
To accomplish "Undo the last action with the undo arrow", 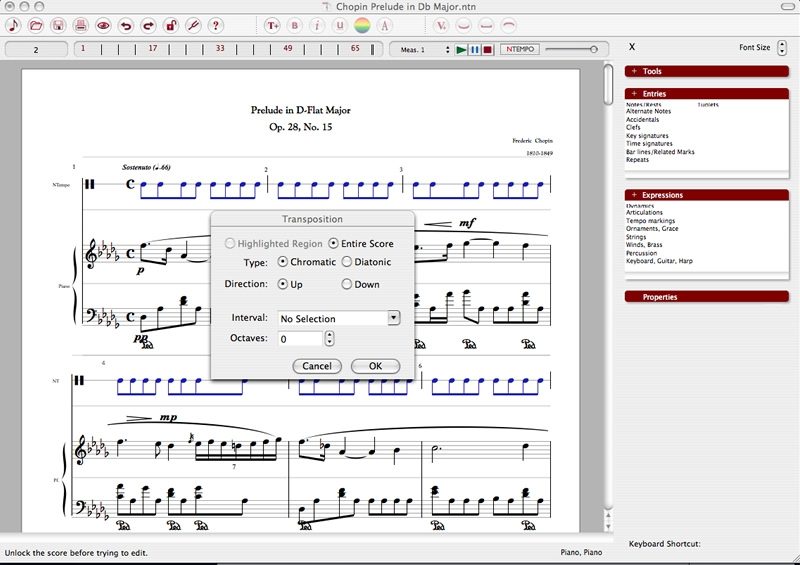I will coord(126,26).
